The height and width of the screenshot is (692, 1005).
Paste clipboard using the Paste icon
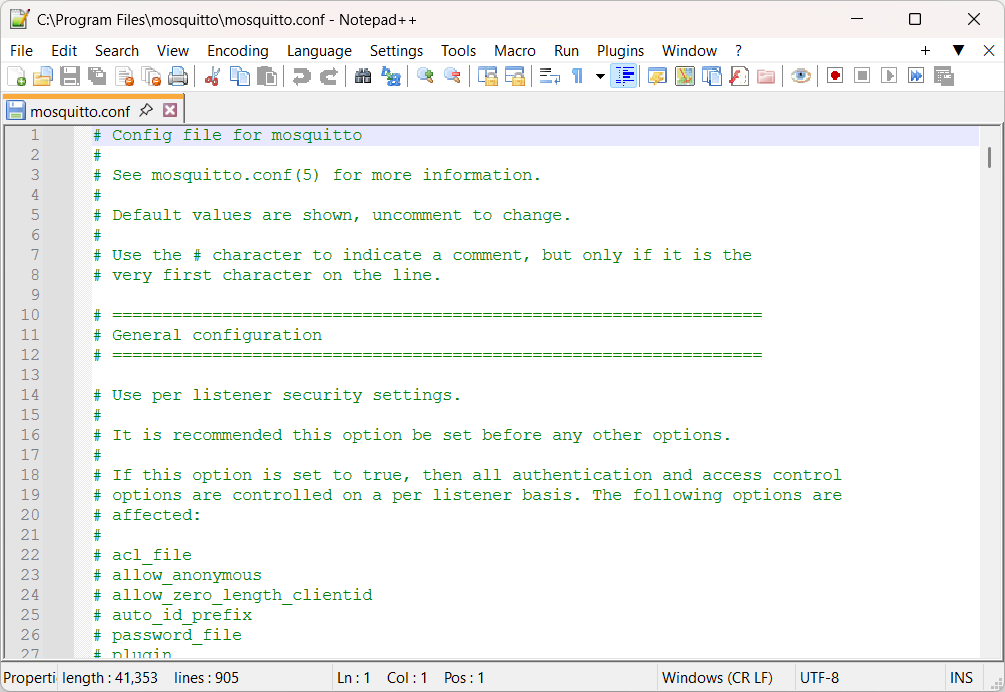[x=267, y=76]
